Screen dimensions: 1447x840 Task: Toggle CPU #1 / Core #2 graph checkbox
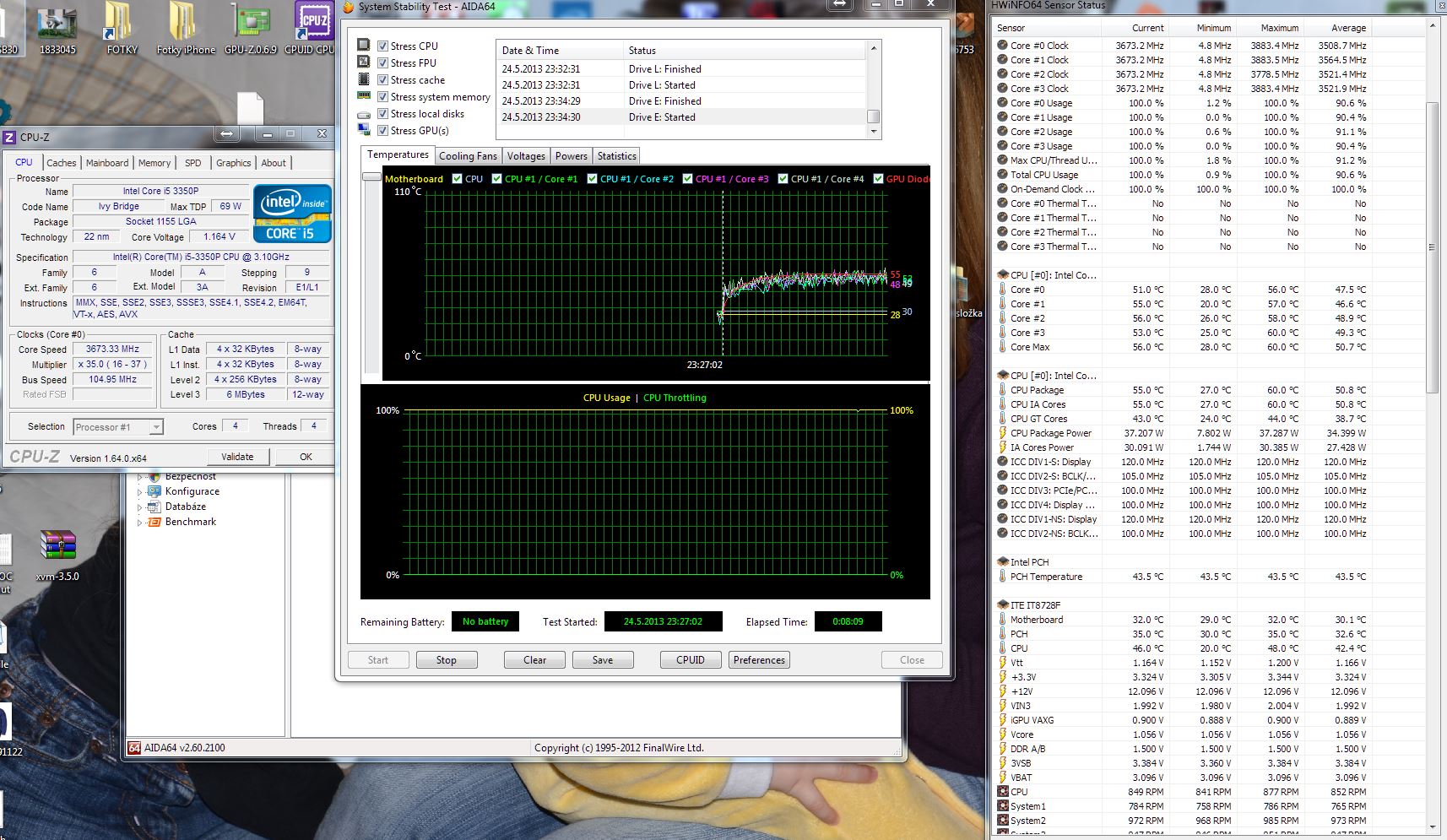pyautogui.click(x=592, y=179)
